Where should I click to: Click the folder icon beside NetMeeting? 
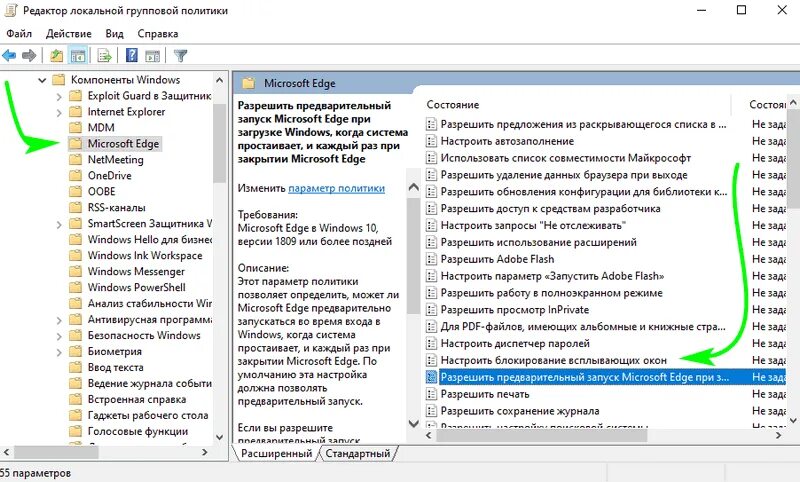pyautogui.click(x=76, y=160)
